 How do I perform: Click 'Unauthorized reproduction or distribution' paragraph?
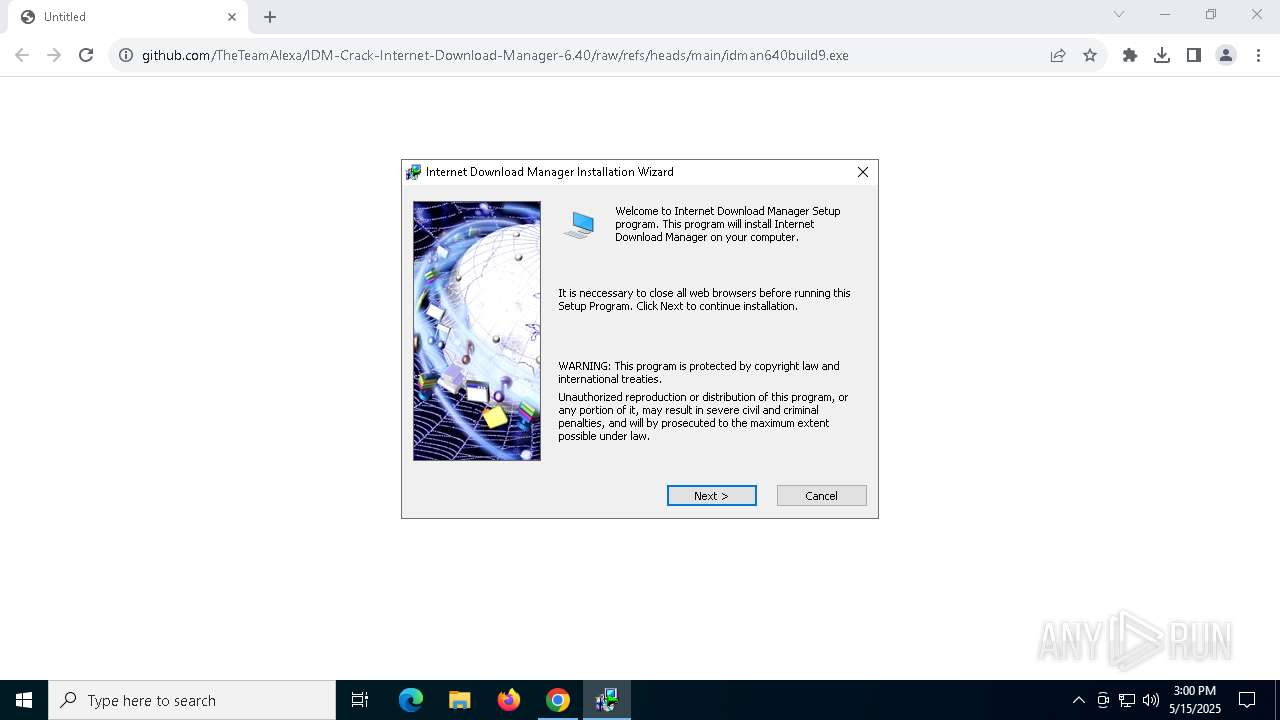point(703,416)
